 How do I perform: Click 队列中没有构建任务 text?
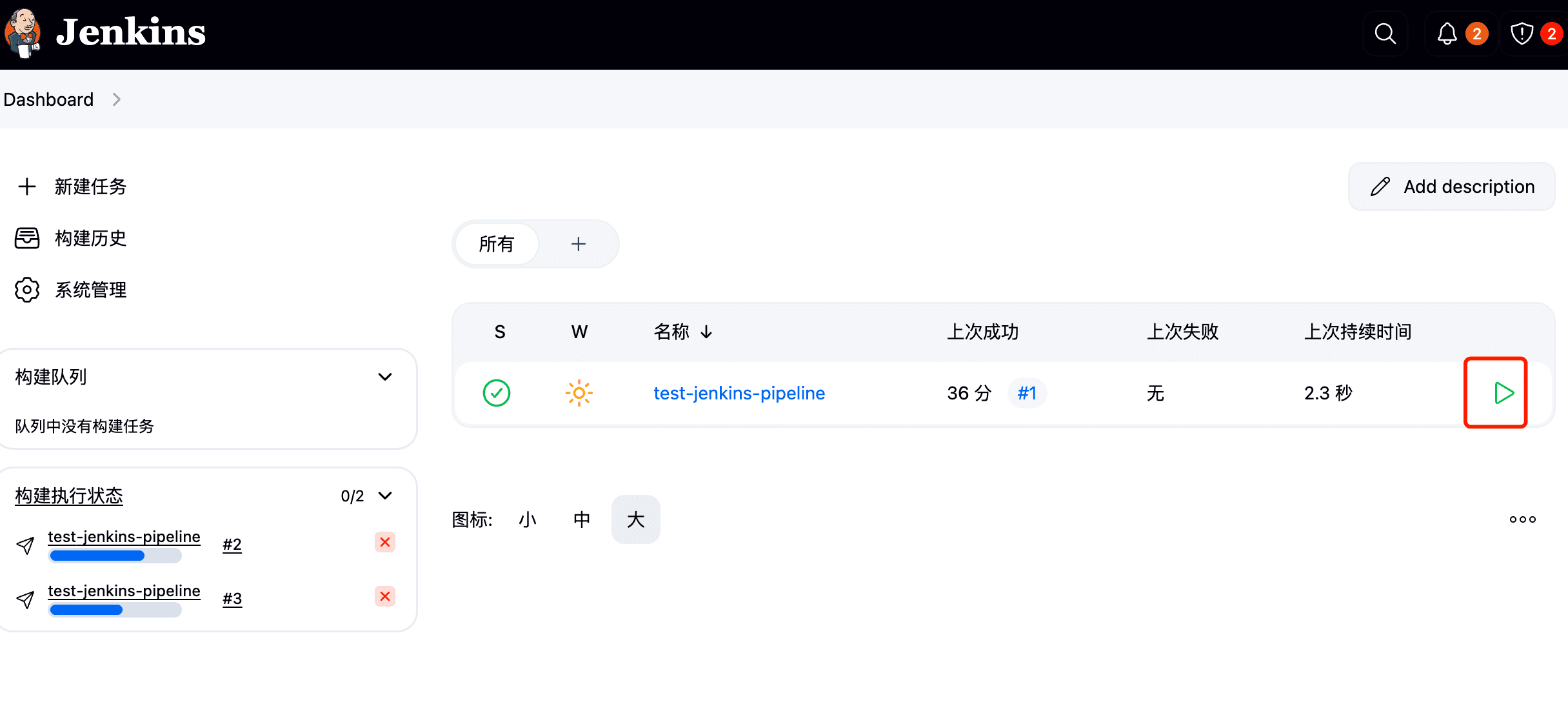tap(84, 426)
